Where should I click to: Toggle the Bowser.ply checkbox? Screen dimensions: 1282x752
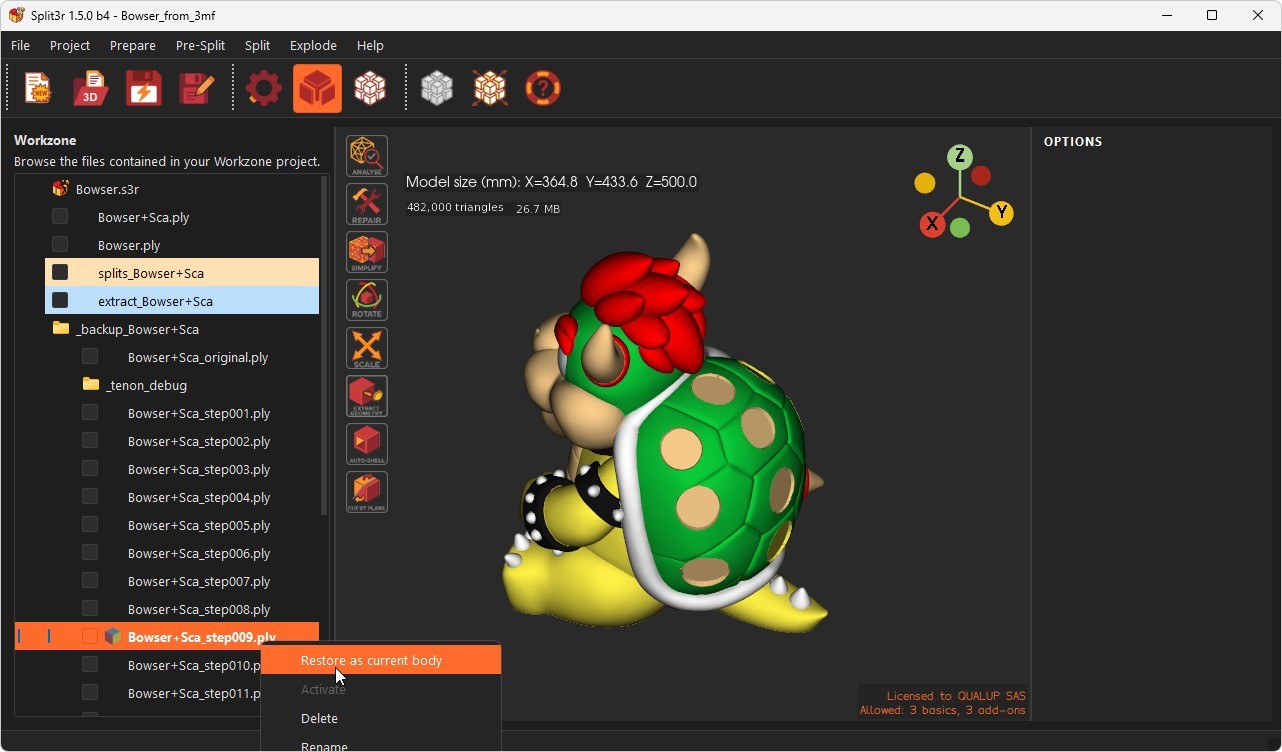(60, 244)
